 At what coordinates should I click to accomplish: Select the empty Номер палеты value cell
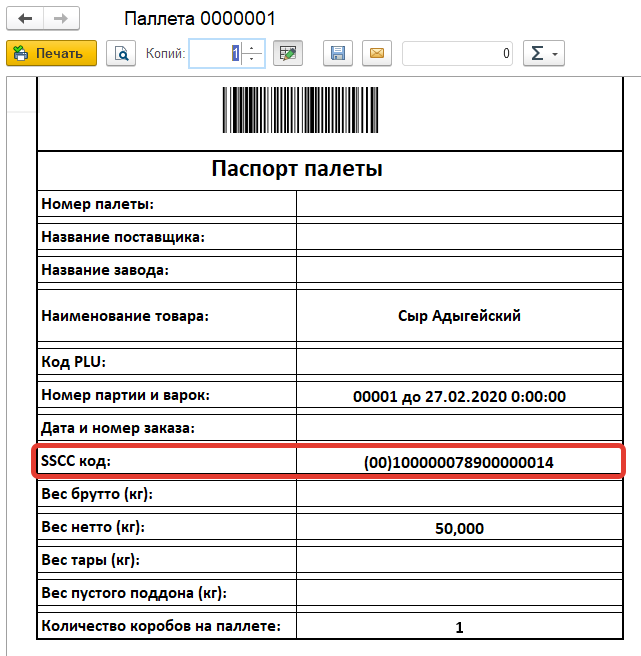[x=459, y=204]
